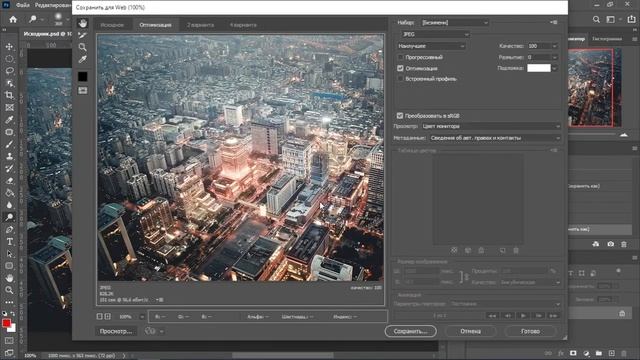
Task: Select the Dodge tool in Photoshop toolbar
Action: tap(9, 217)
